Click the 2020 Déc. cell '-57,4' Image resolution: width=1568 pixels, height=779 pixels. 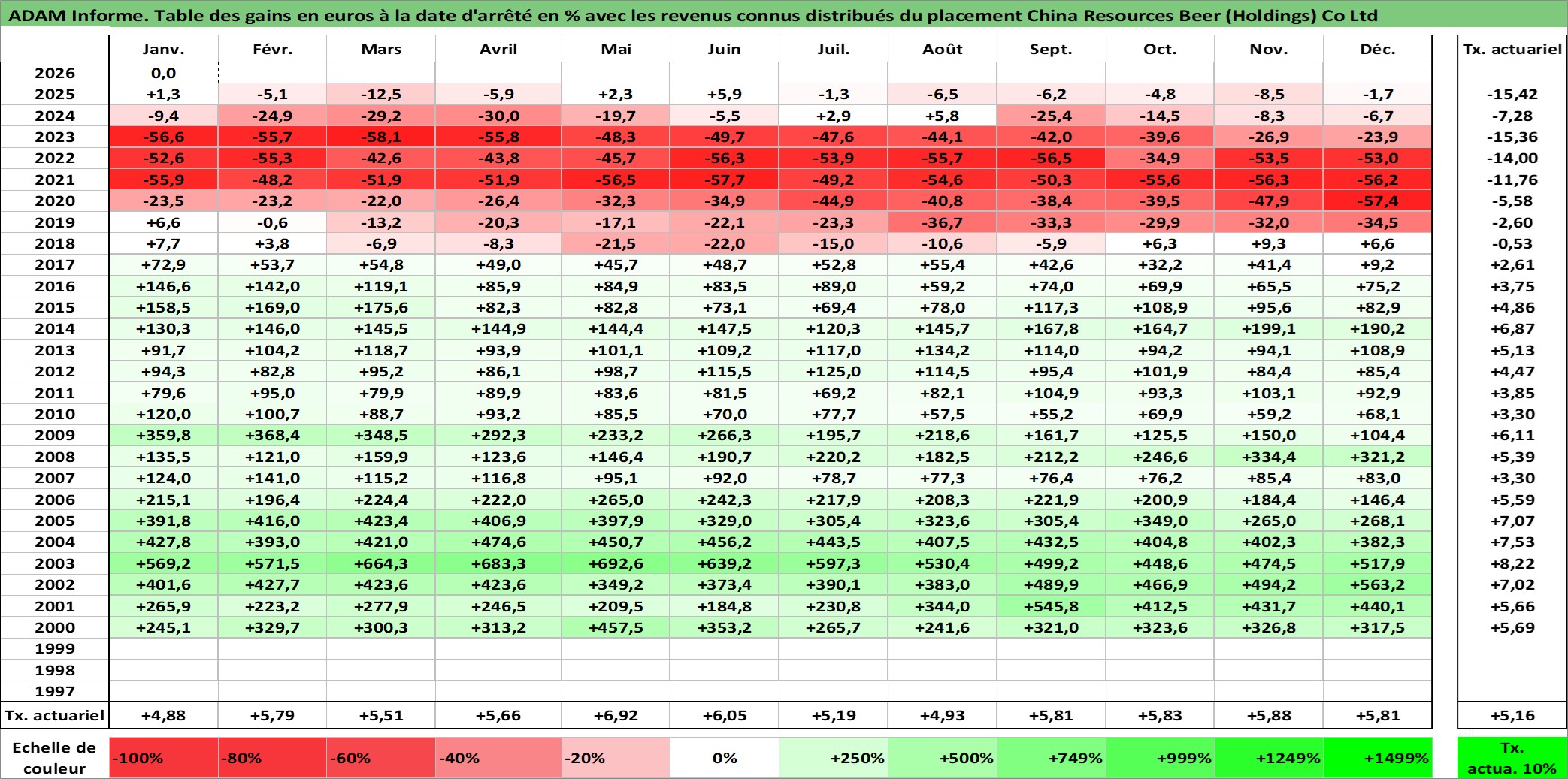tap(1378, 201)
